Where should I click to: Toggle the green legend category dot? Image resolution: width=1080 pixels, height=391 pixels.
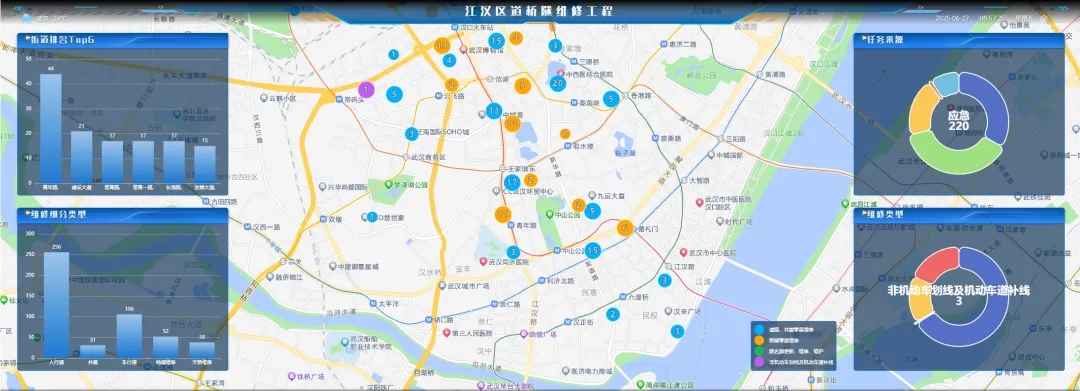[760, 350]
